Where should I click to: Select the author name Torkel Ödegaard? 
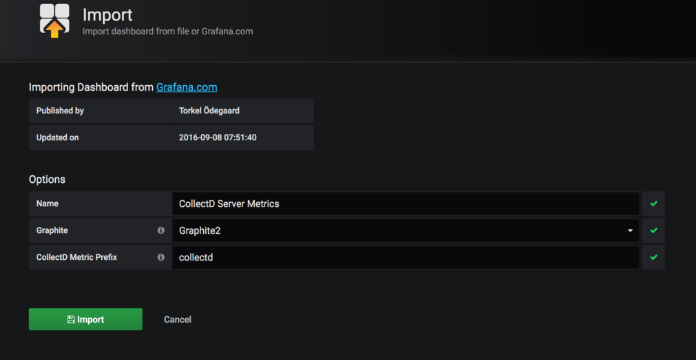209,111
